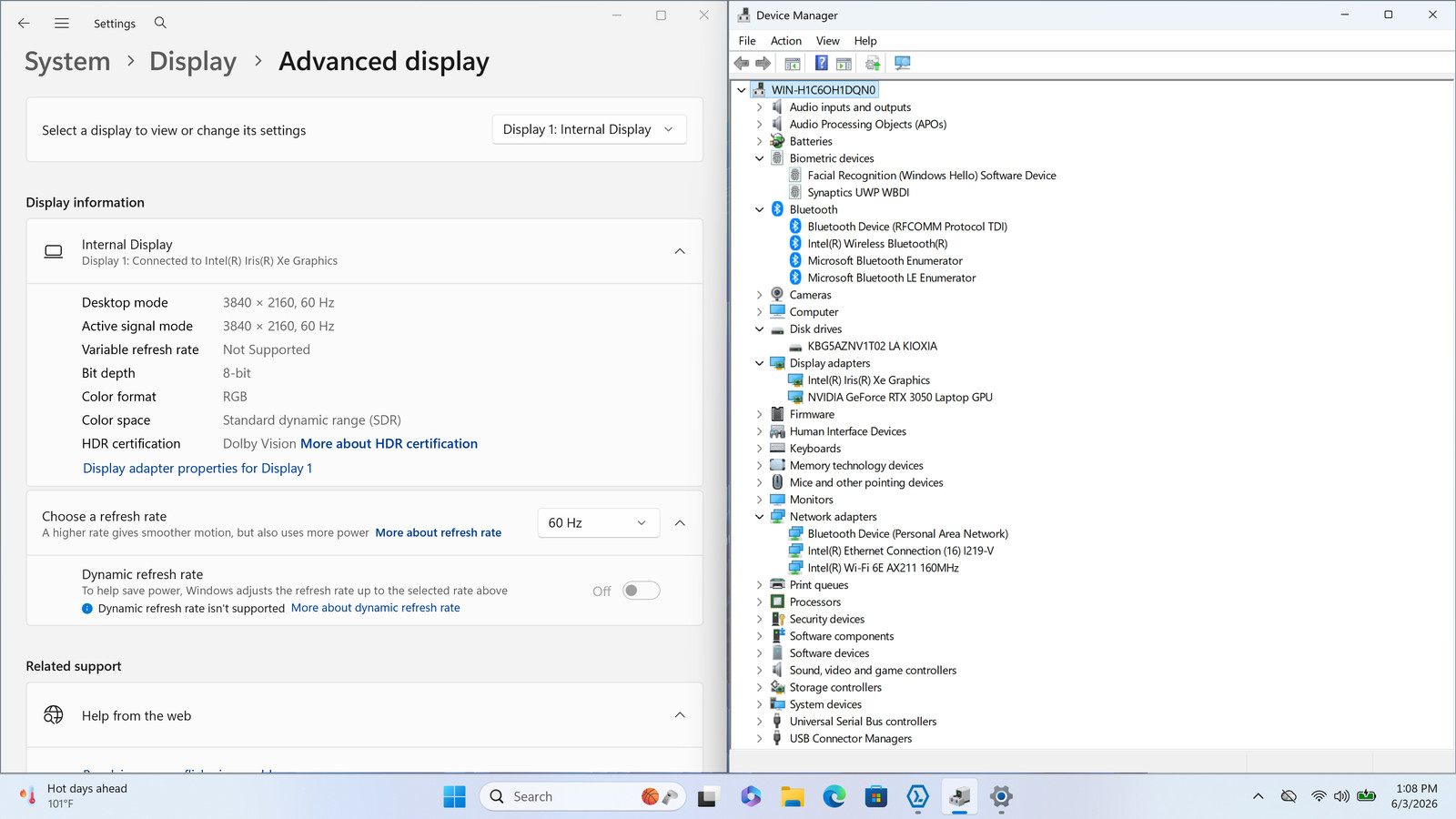Scan for hardware changes via toolbar icon
This screenshot has width=1456, height=819.
click(902, 63)
